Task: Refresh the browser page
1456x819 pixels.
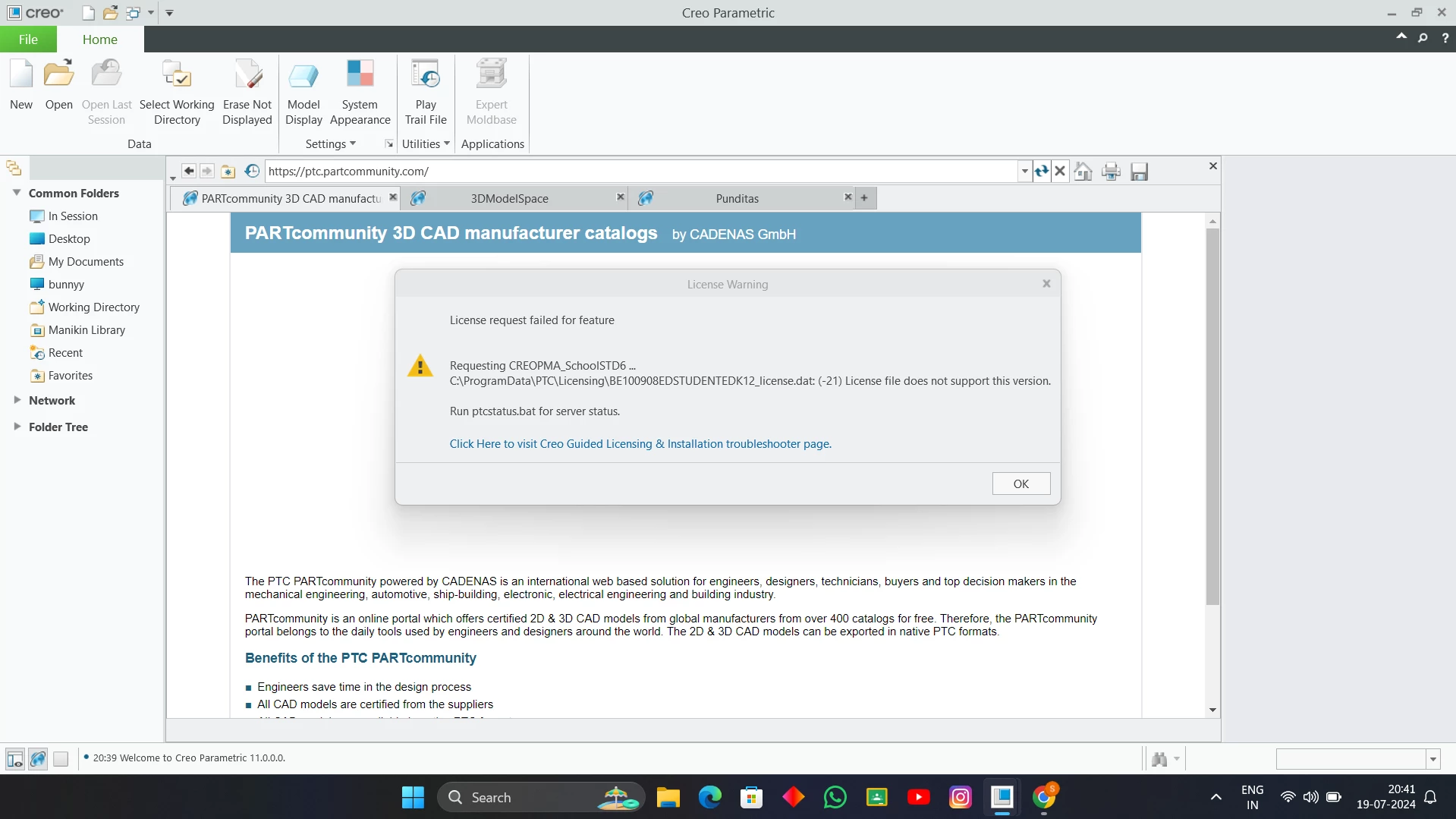Action: [x=1042, y=172]
